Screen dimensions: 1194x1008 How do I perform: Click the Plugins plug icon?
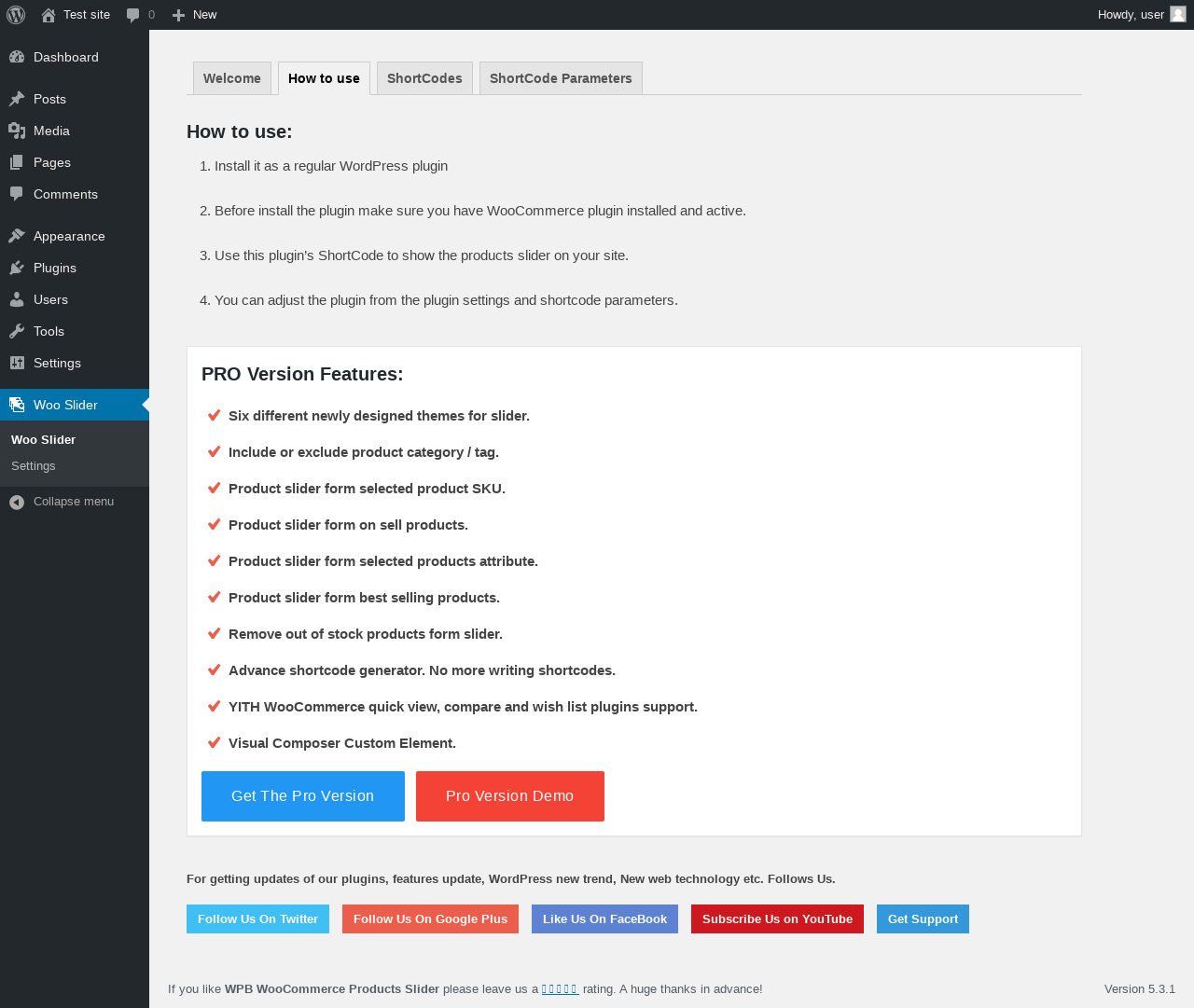(x=17, y=268)
